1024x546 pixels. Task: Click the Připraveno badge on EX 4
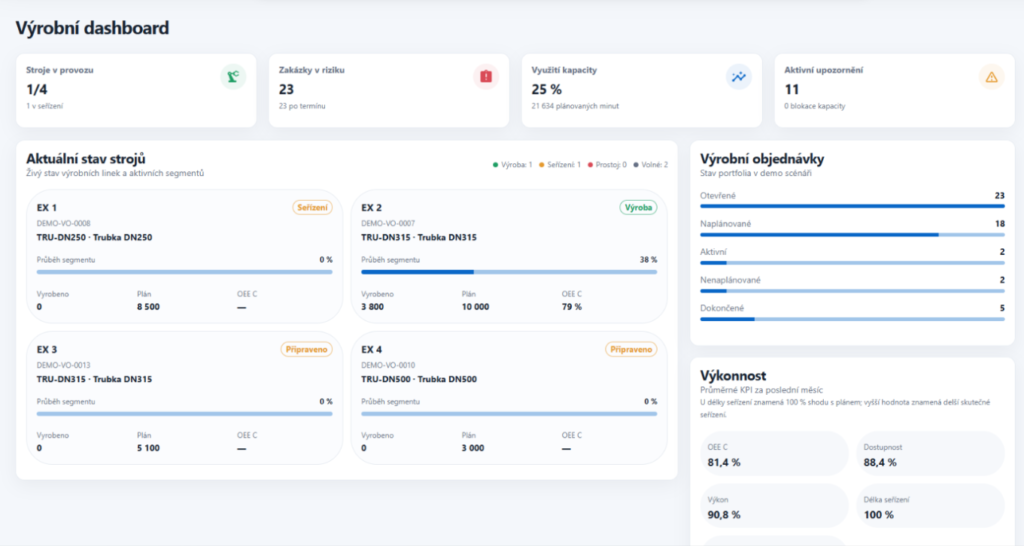click(631, 349)
